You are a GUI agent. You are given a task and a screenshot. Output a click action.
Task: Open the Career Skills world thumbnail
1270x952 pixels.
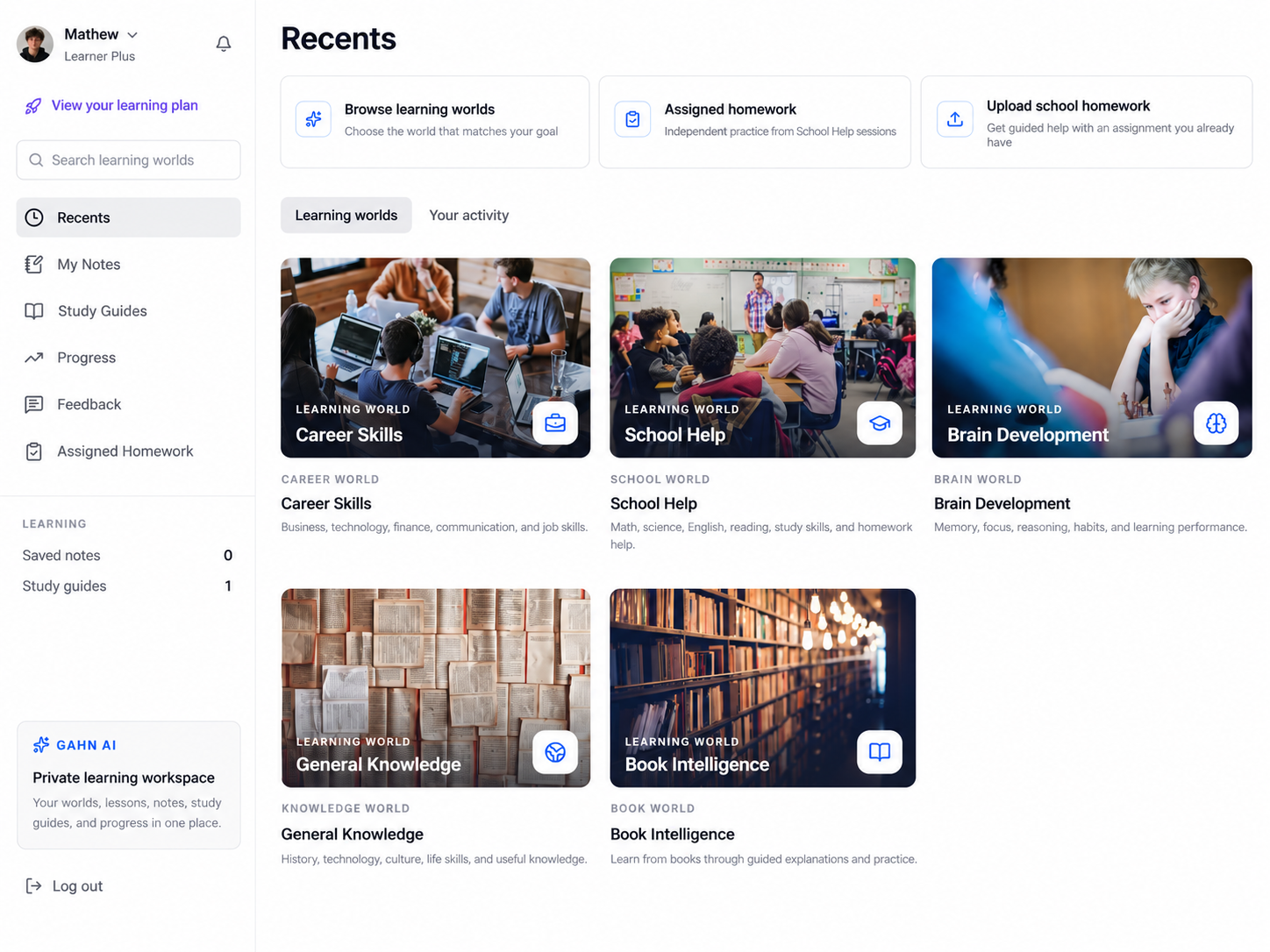pos(436,358)
